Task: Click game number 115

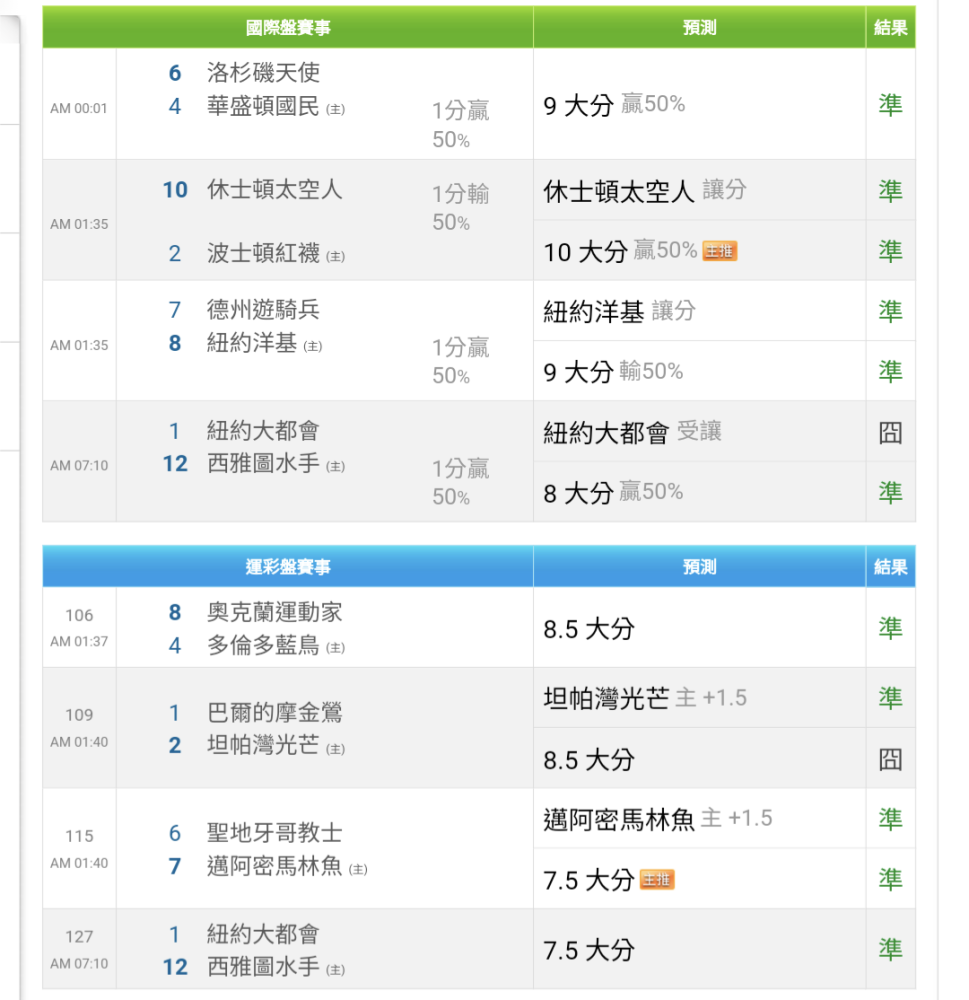Action: [x=79, y=836]
